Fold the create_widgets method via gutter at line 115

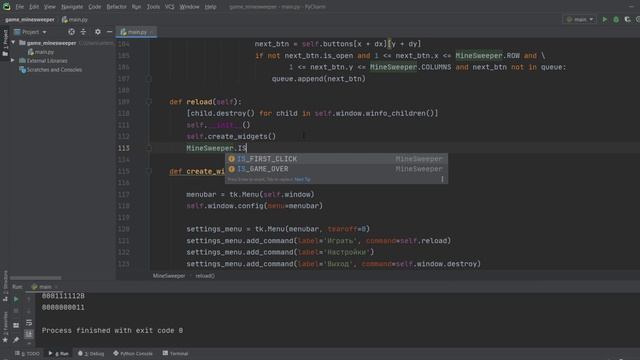(x=149, y=171)
